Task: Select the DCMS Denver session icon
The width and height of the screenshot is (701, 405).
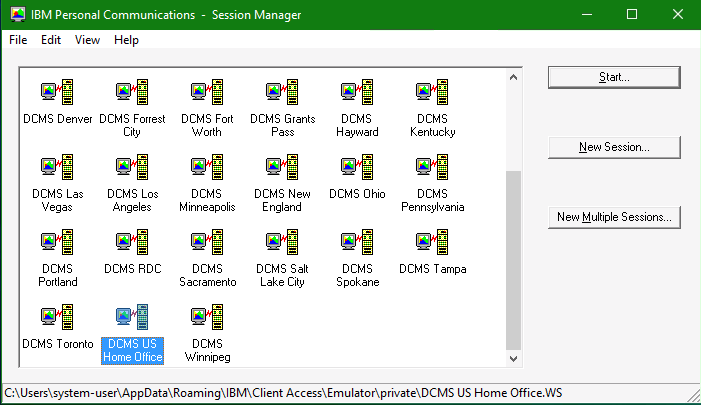Action: click(x=57, y=92)
